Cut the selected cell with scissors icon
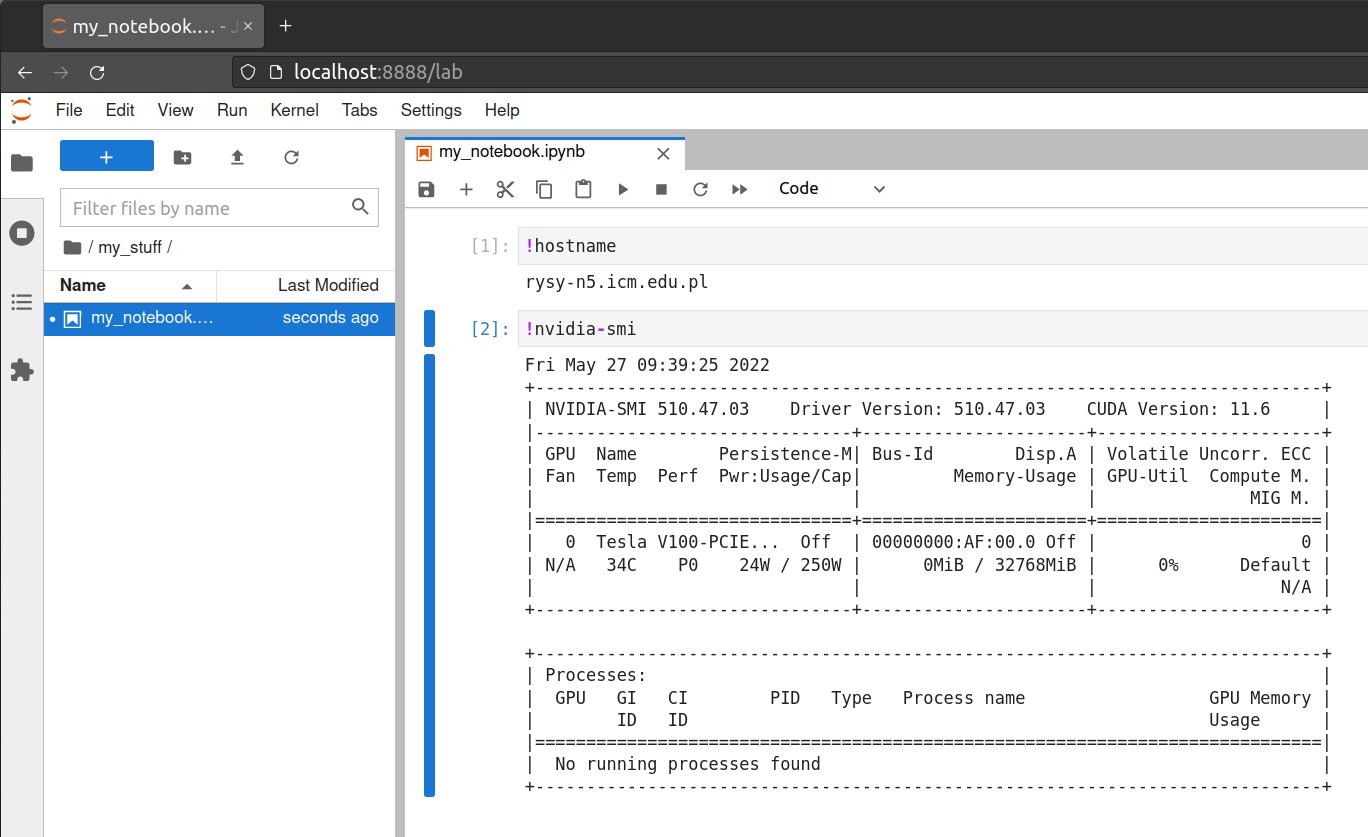This screenshot has width=1368, height=837. [505, 189]
